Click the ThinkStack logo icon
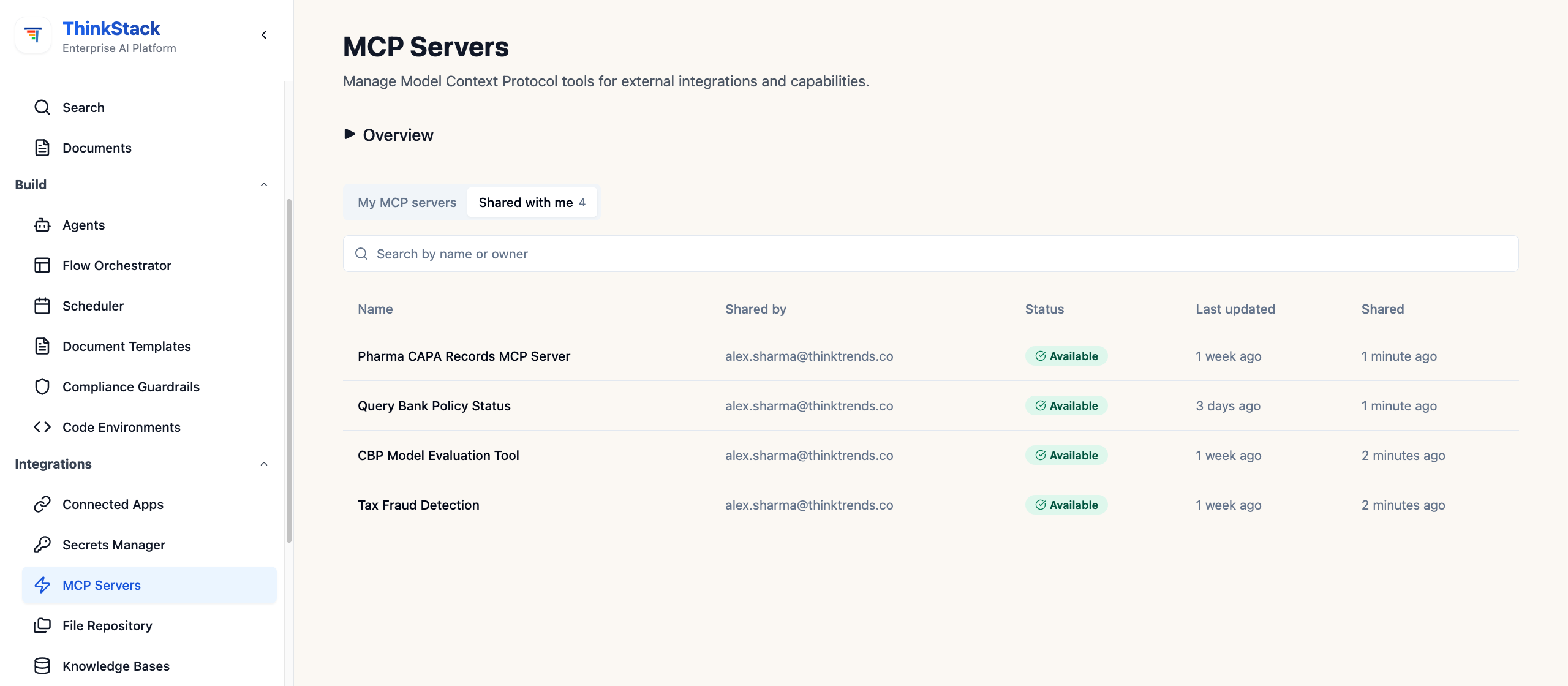 click(33, 36)
